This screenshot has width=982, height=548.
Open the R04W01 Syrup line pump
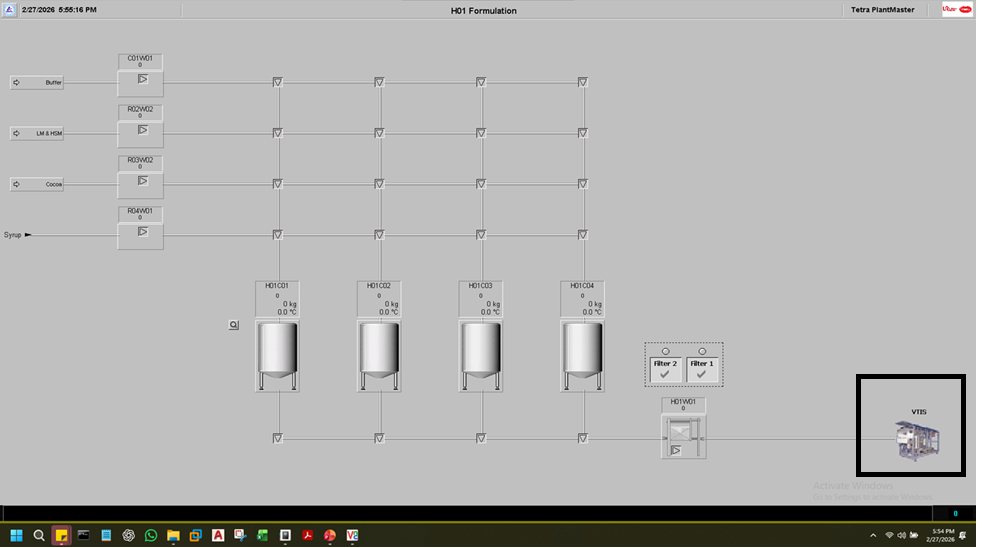point(142,232)
